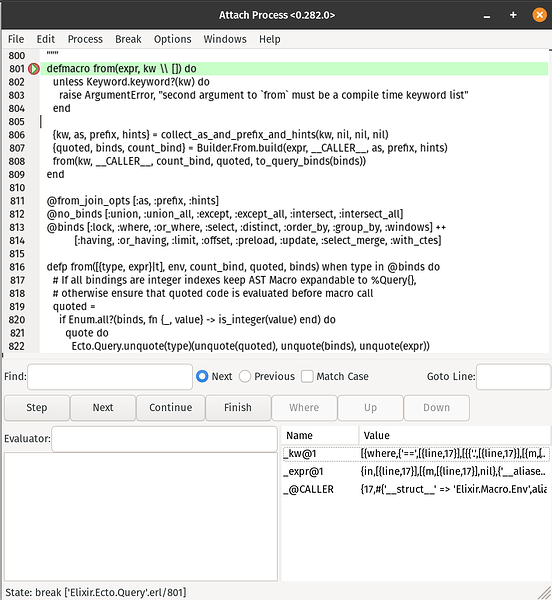Image resolution: width=552 pixels, height=600 pixels.
Task: Select the _expr@1 variable row
Action: pyautogui.click(x=416, y=471)
